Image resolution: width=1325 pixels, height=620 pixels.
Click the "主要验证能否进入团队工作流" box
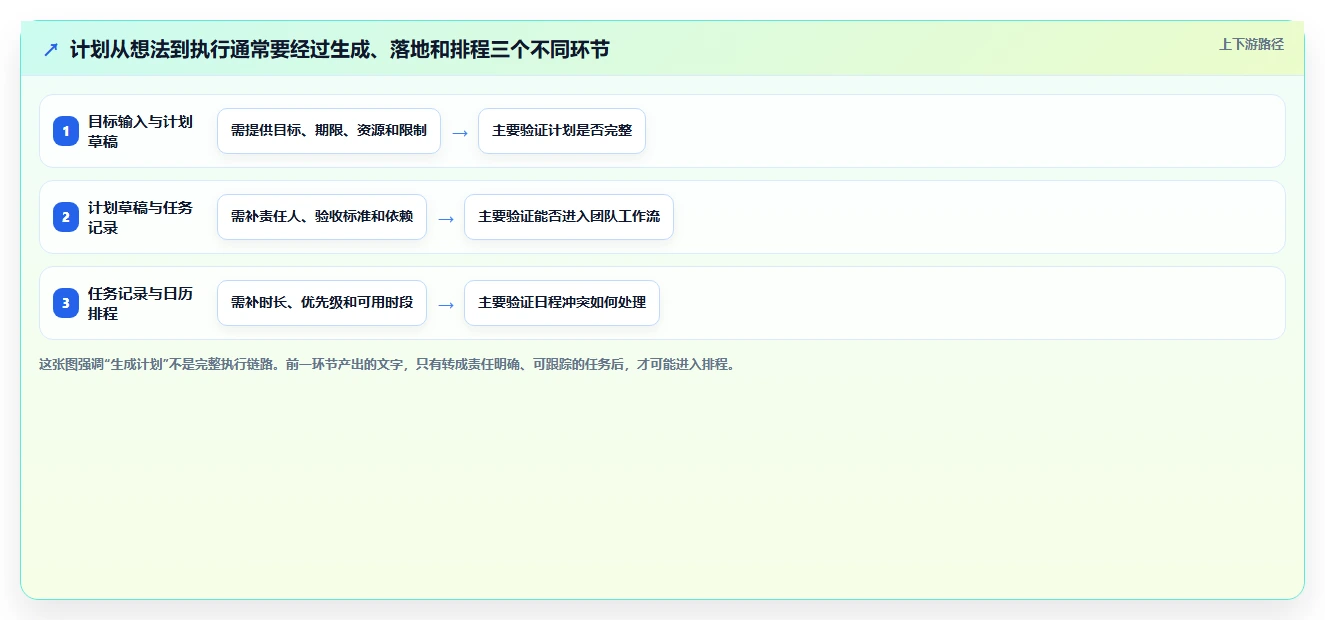pyautogui.click(x=569, y=217)
